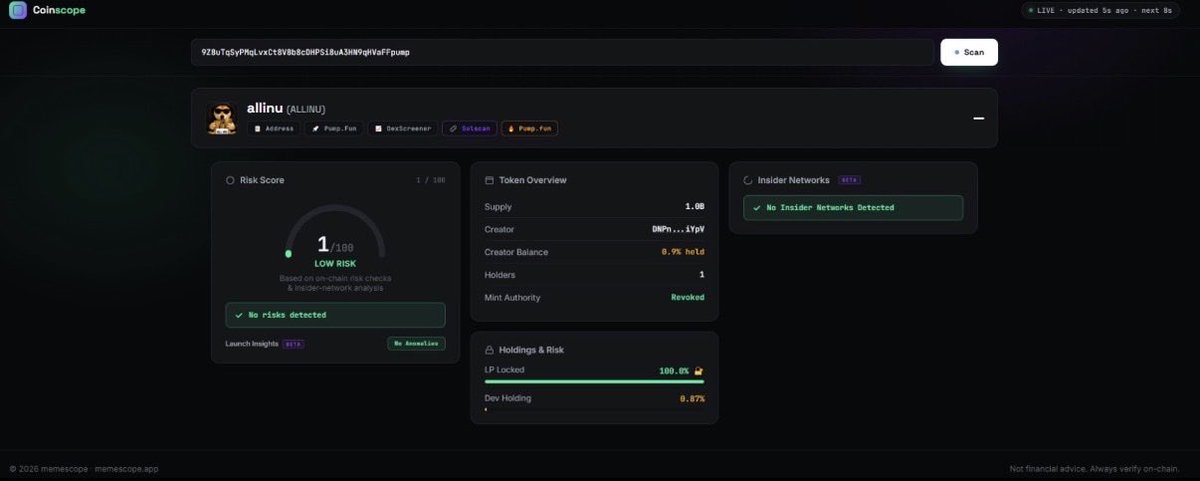Click the Launch Insights BETA badge
The width and height of the screenshot is (1200, 481).
tap(294, 344)
